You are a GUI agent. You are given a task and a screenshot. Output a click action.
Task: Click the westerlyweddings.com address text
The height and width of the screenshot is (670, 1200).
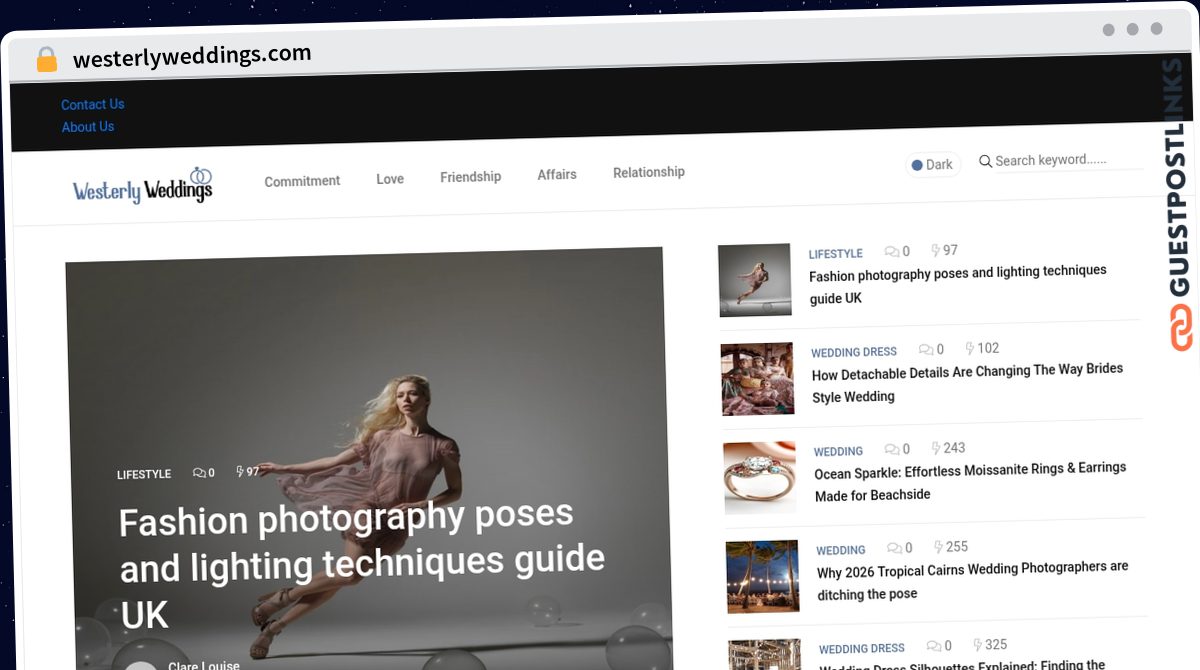(192, 56)
